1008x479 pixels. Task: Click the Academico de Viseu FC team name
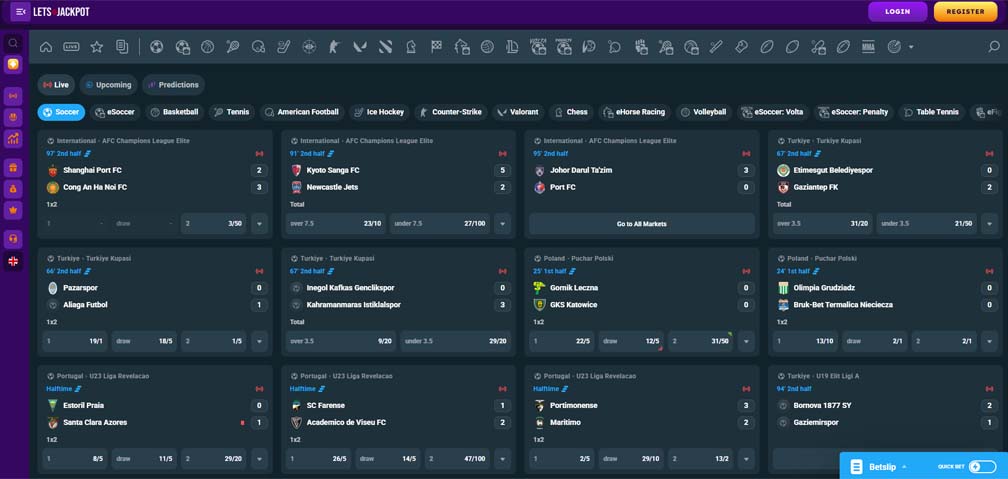pyautogui.click(x=346, y=422)
